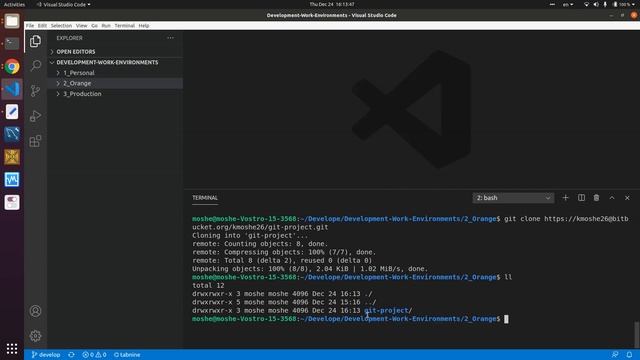The height and width of the screenshot is (360, 640).
Task: Open the system monitor icon in dock
Action: tap(12, 180)
